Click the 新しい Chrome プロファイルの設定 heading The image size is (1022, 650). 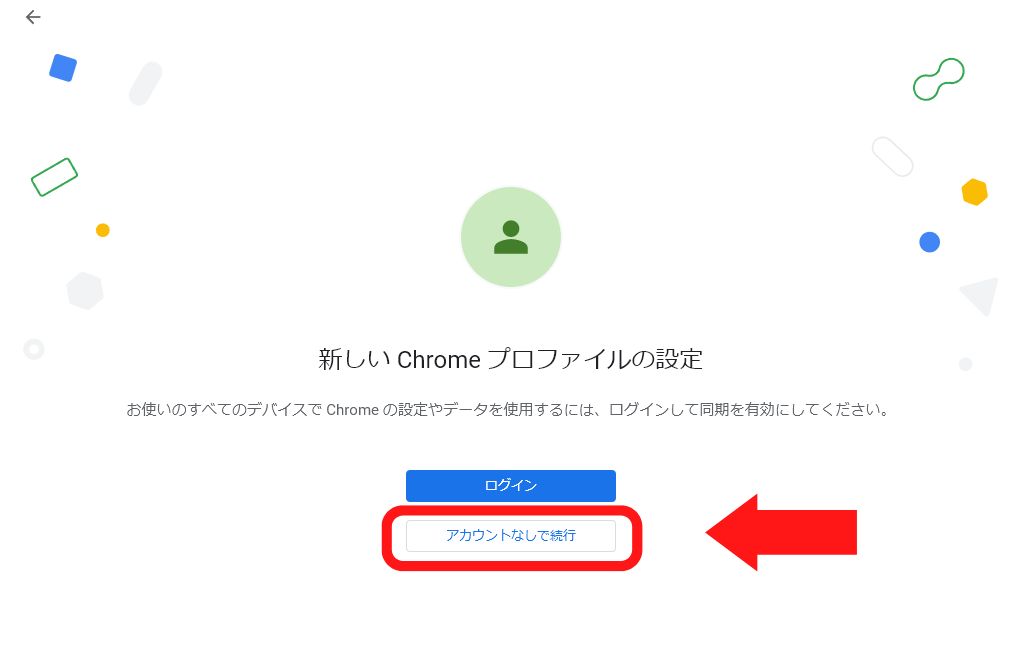[510, 359]
